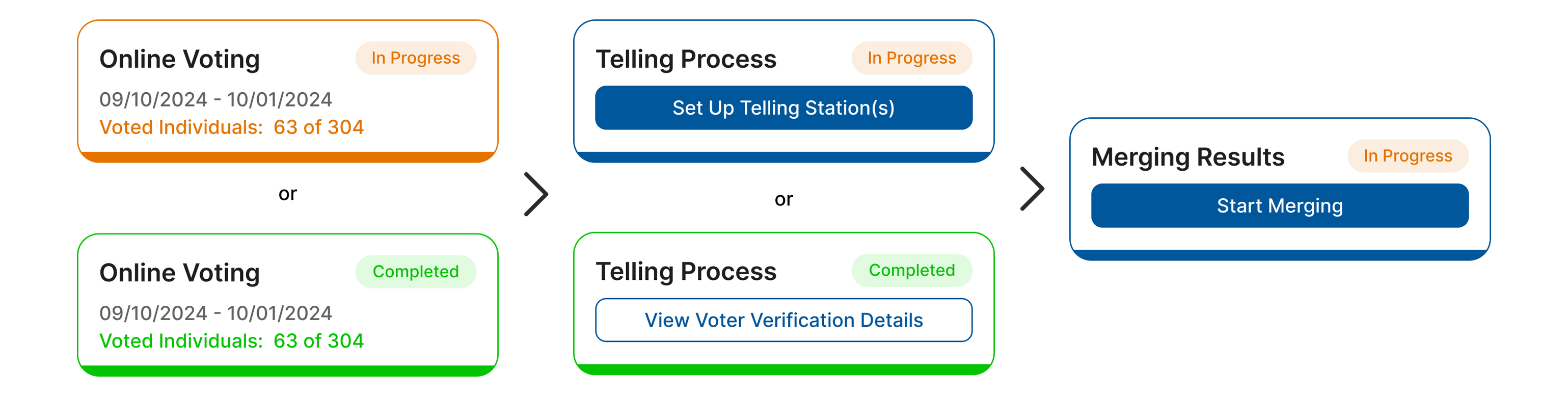Open View Voter Verification Details
Screen dimensions: 1568x396
pos(783,320)
